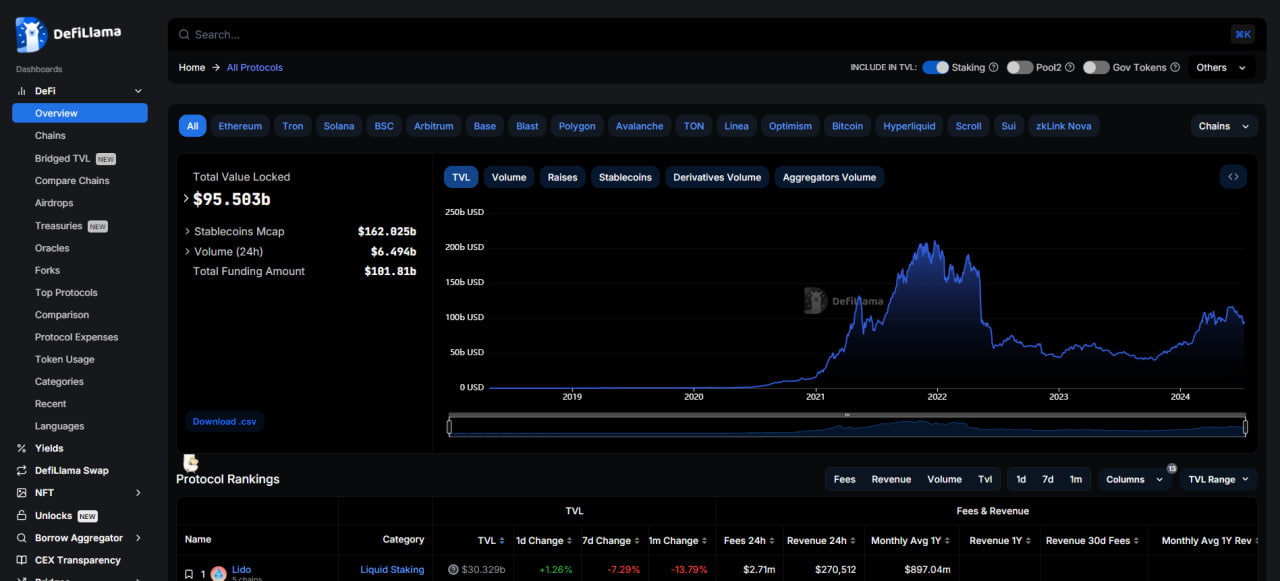Enable the Gov Tokens TVL toggle

coord(1096,67)
